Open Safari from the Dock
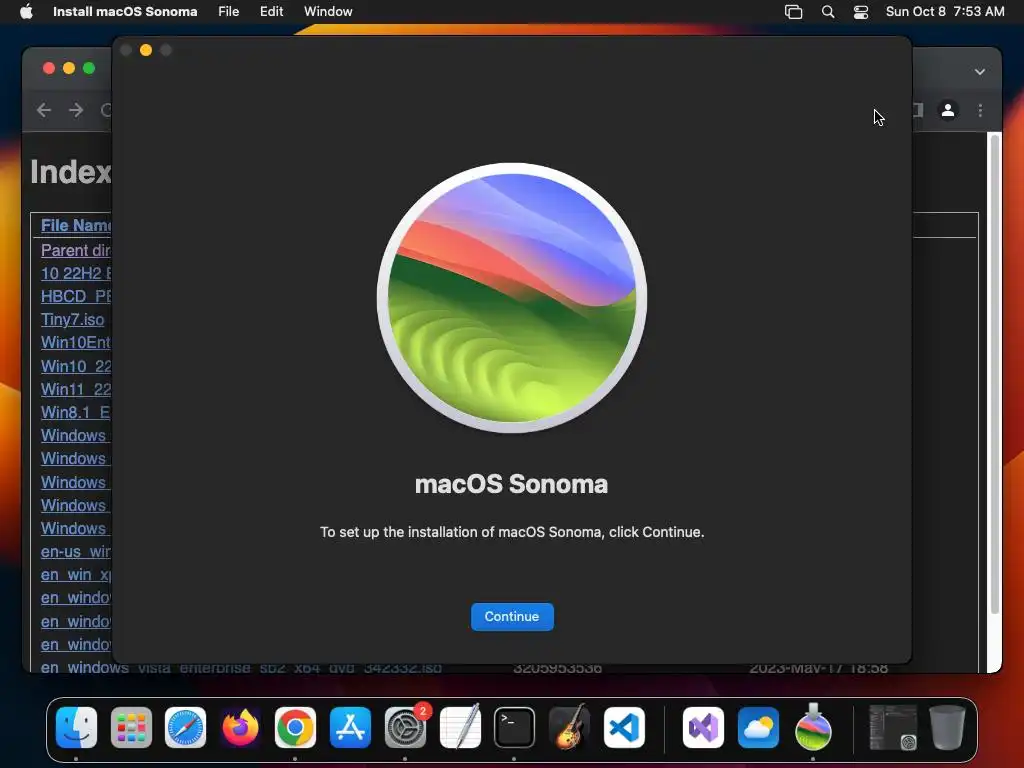The image size is (1024, 768). [185, 728]
